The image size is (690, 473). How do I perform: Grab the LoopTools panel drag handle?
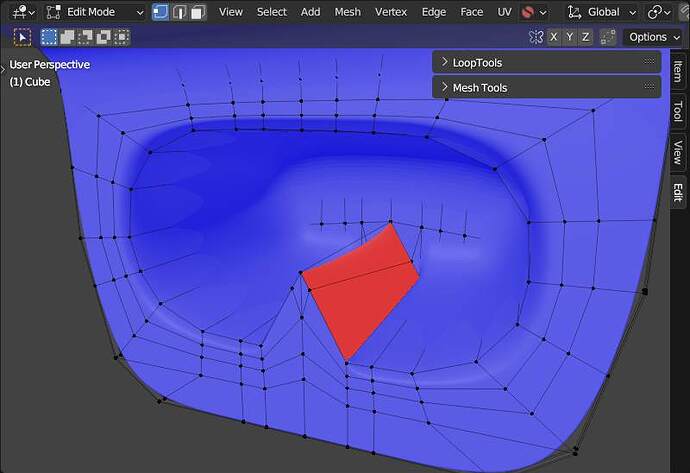pyautogui.click(x=649, y=61)
